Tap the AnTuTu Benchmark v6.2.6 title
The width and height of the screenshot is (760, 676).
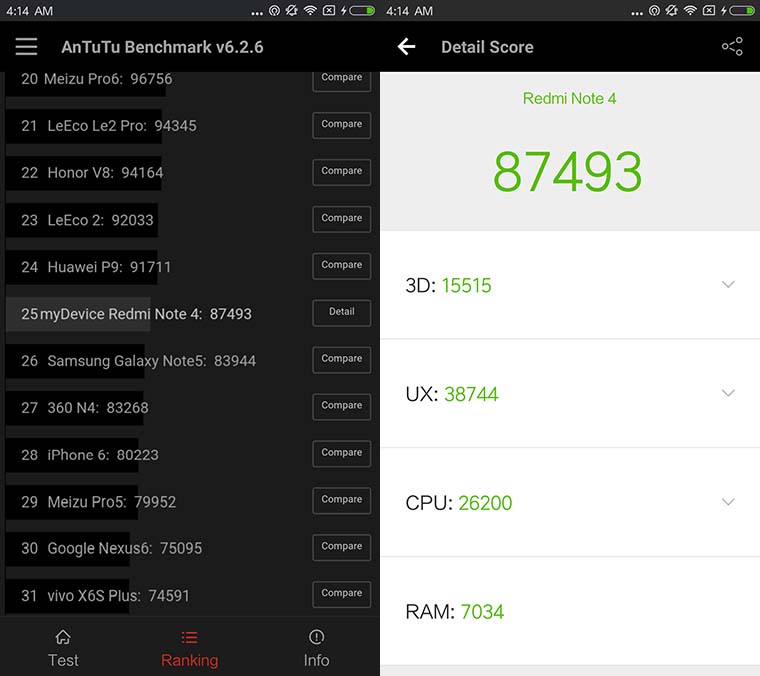[x=162, y=47]
